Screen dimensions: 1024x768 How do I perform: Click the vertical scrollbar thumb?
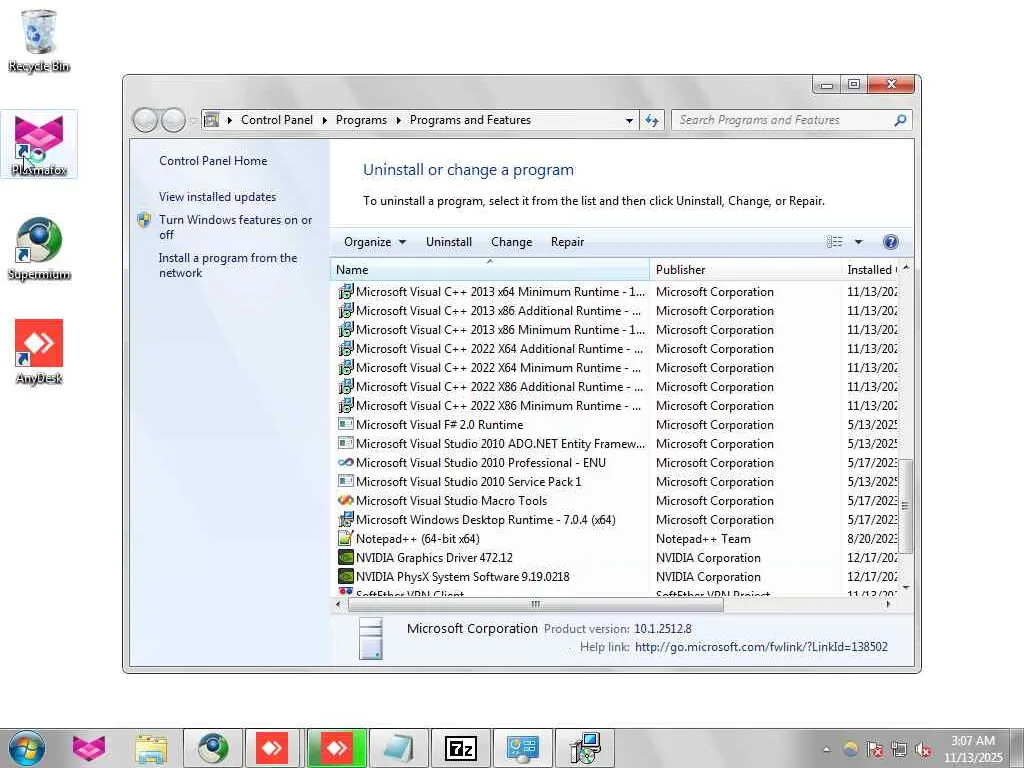coord(905,505)
